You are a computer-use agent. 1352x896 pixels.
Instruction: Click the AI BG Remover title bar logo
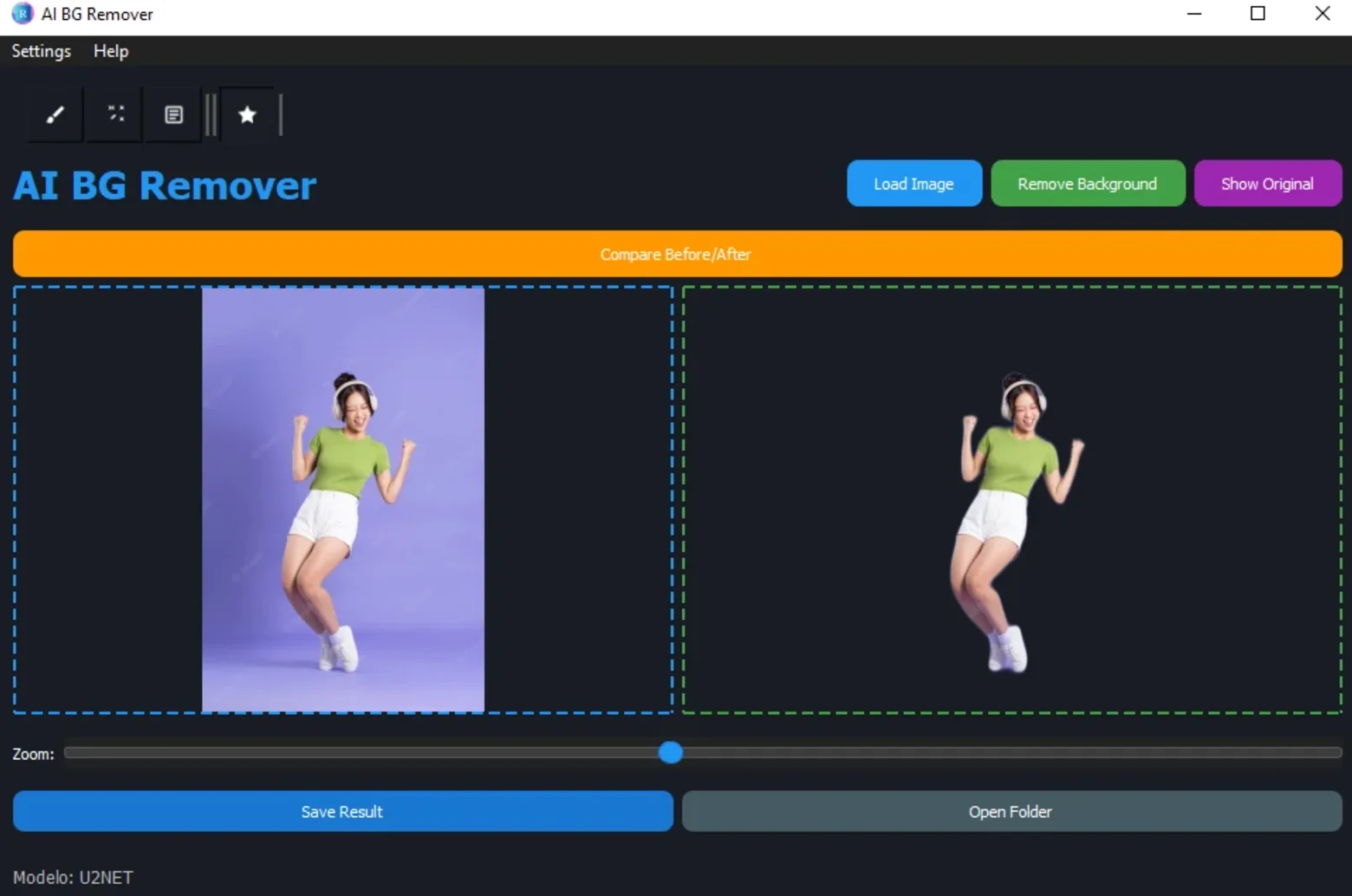[22, 14]
